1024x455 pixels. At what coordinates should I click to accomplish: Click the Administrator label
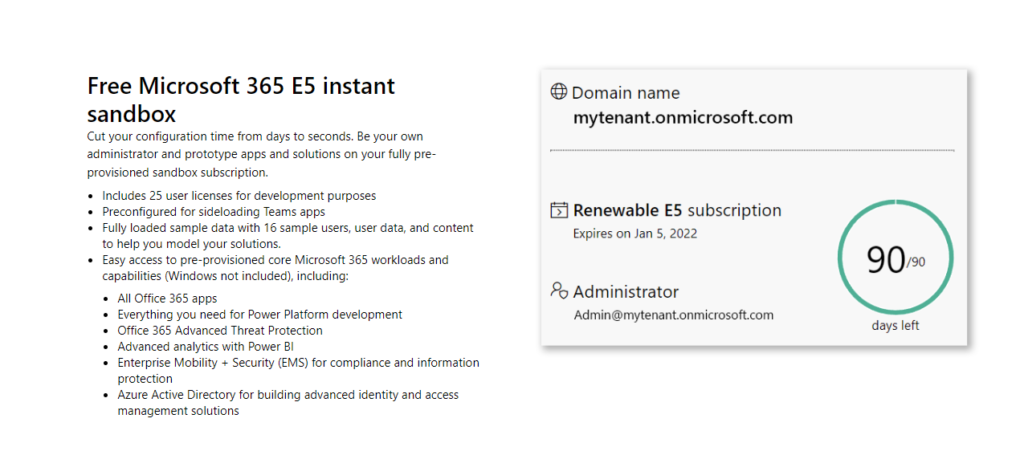pyautogui.click(x=626, y=291)
